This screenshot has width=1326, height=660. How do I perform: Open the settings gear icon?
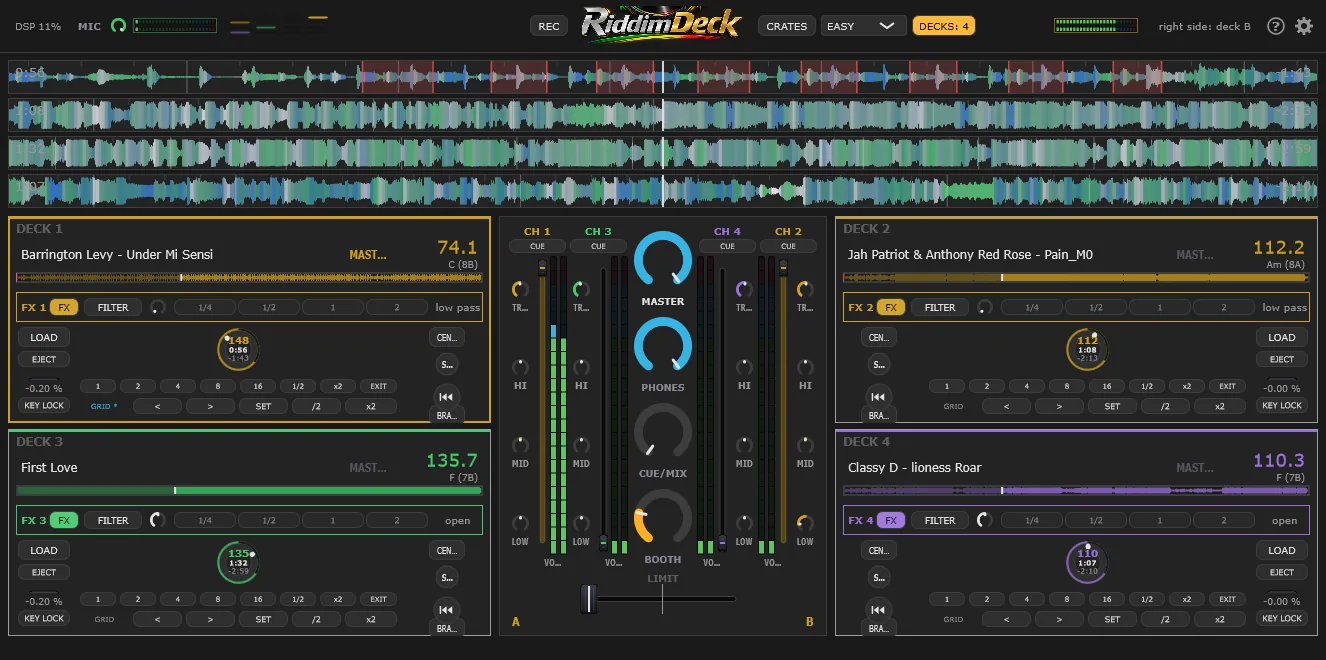(1304, 26)
